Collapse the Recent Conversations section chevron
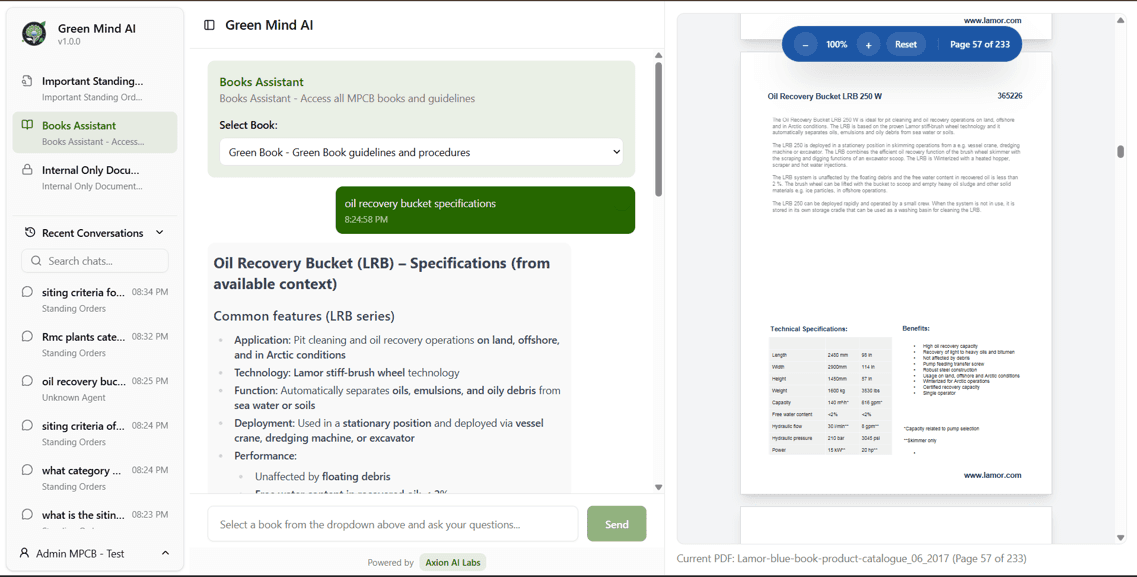 pyautogui.click(x=160, y=233)
